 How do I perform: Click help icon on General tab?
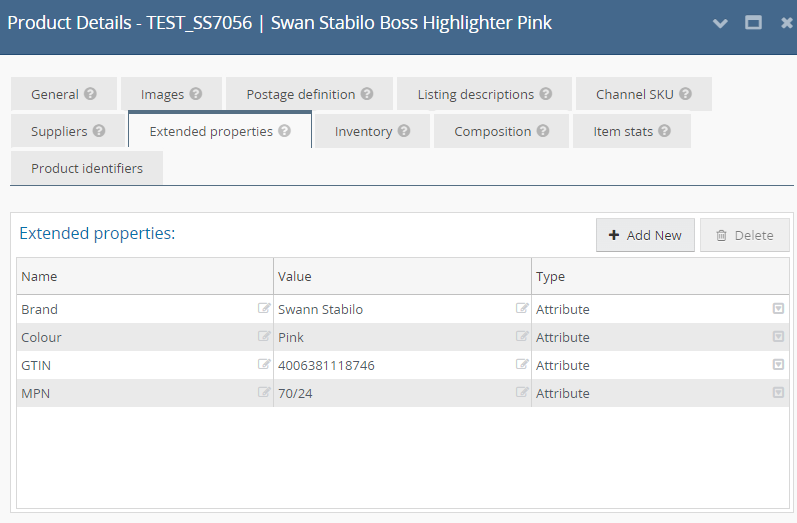[91, 94]
